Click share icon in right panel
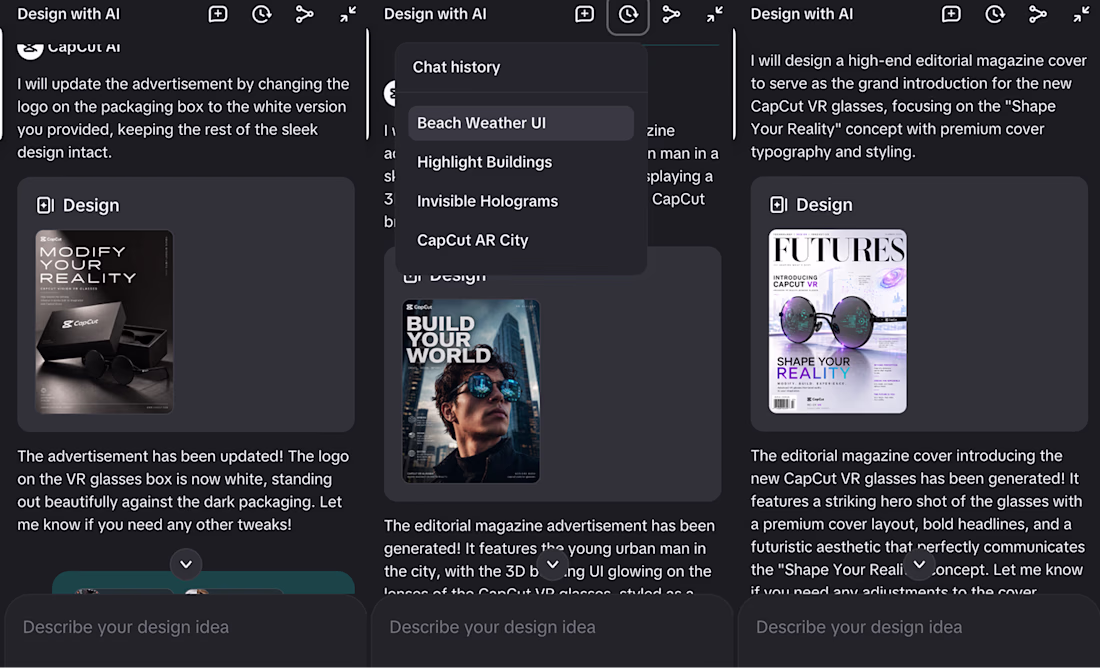The width and height of the screenshot is (1100, 668). pos(1038,14)
